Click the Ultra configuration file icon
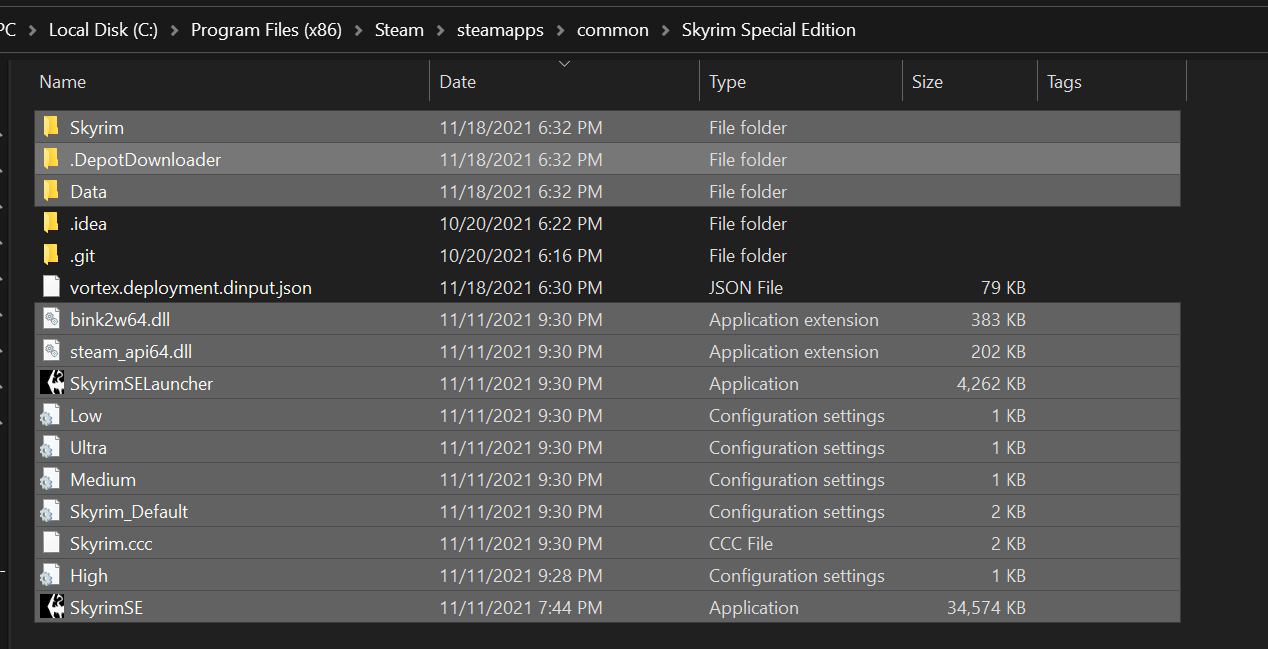Image resolution: width=1268 pixels, height=649 pixels. click(x=50, y=448)
